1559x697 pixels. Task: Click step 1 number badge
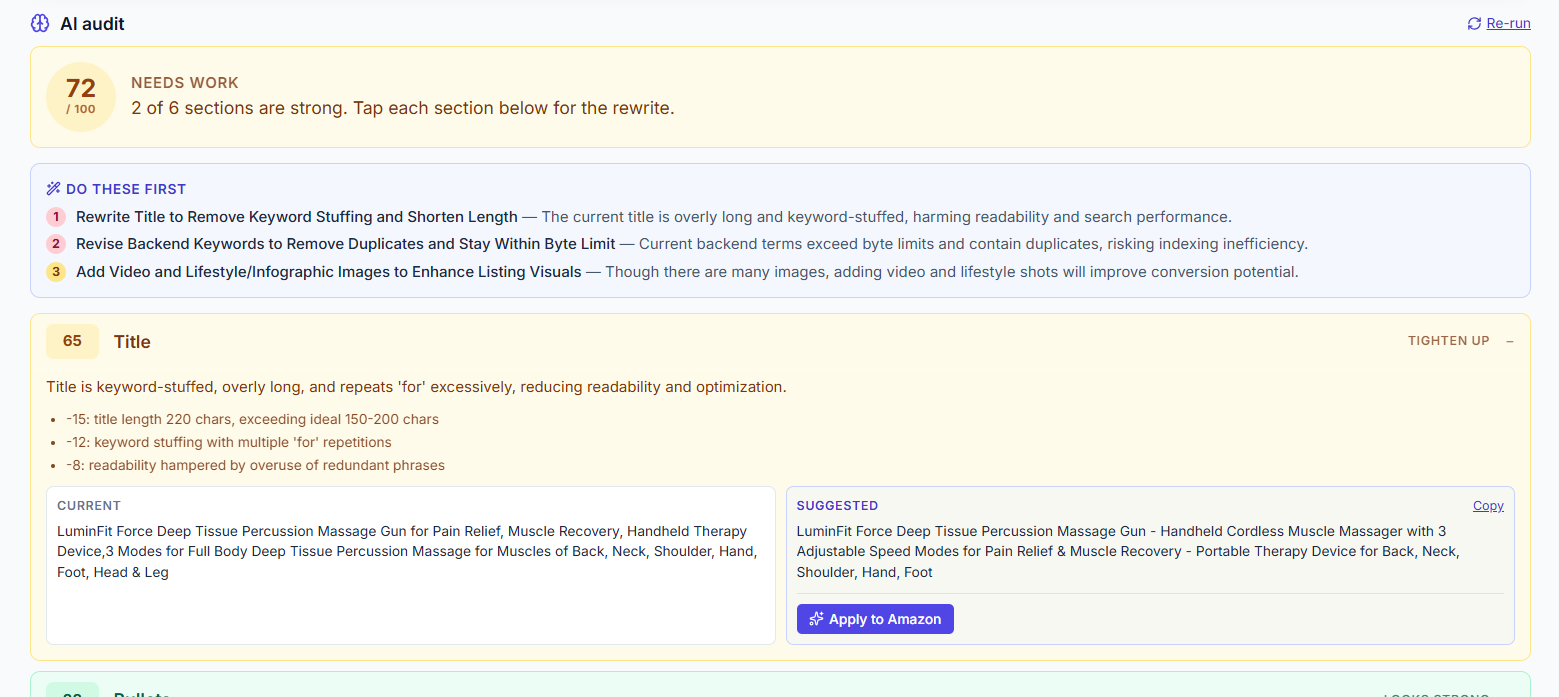(x=56, y=217)
